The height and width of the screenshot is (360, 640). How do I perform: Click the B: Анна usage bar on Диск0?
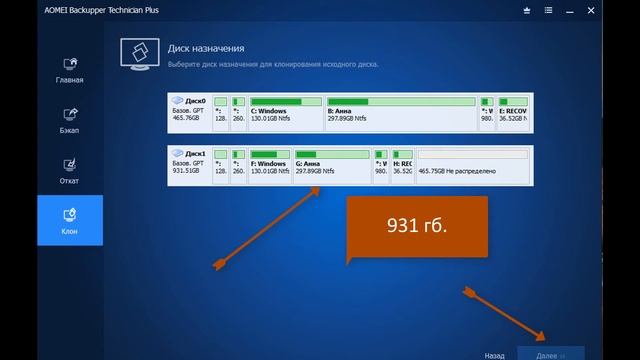[401, 102]
